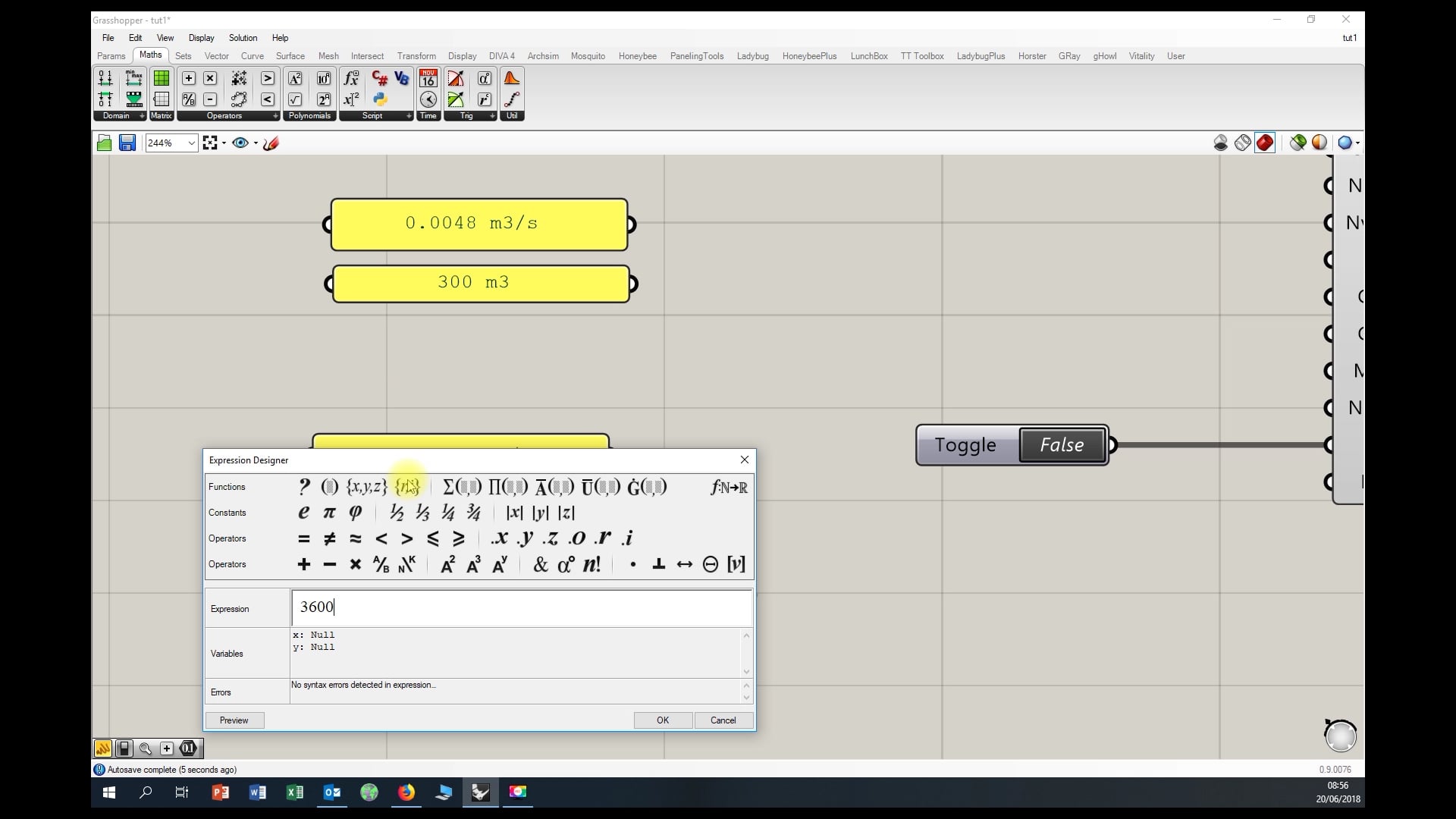This screenshot has height=819, width=1456.
Task: Switch to the Params tab
Action: click(x=111, y=56)
